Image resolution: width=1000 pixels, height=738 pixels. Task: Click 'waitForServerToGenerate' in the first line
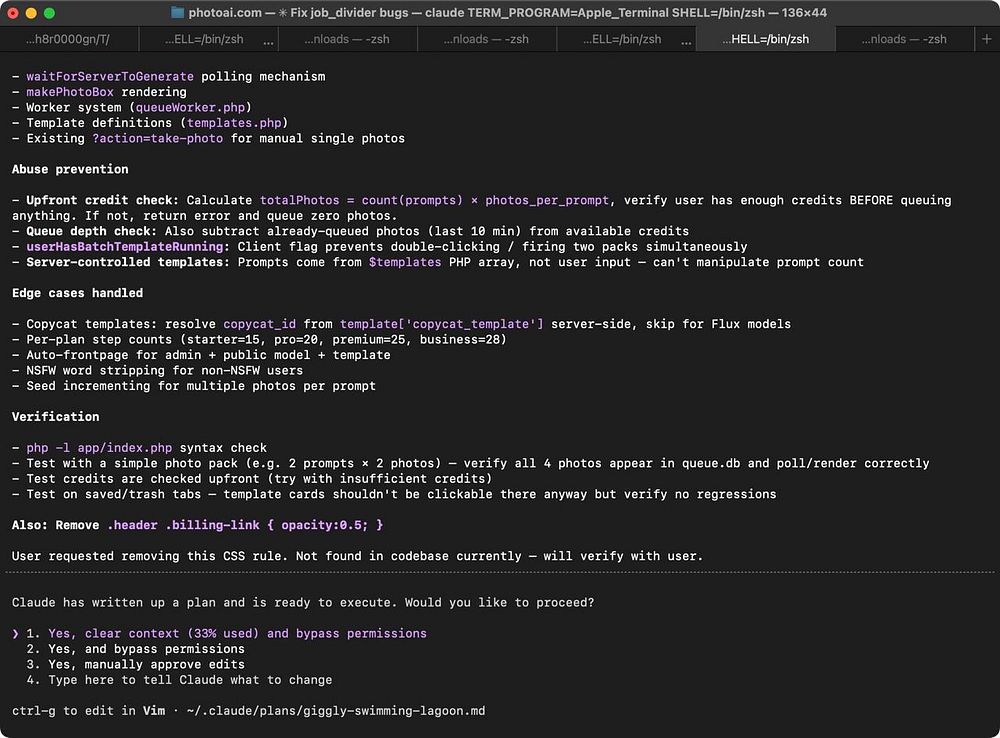click(110, 77)
